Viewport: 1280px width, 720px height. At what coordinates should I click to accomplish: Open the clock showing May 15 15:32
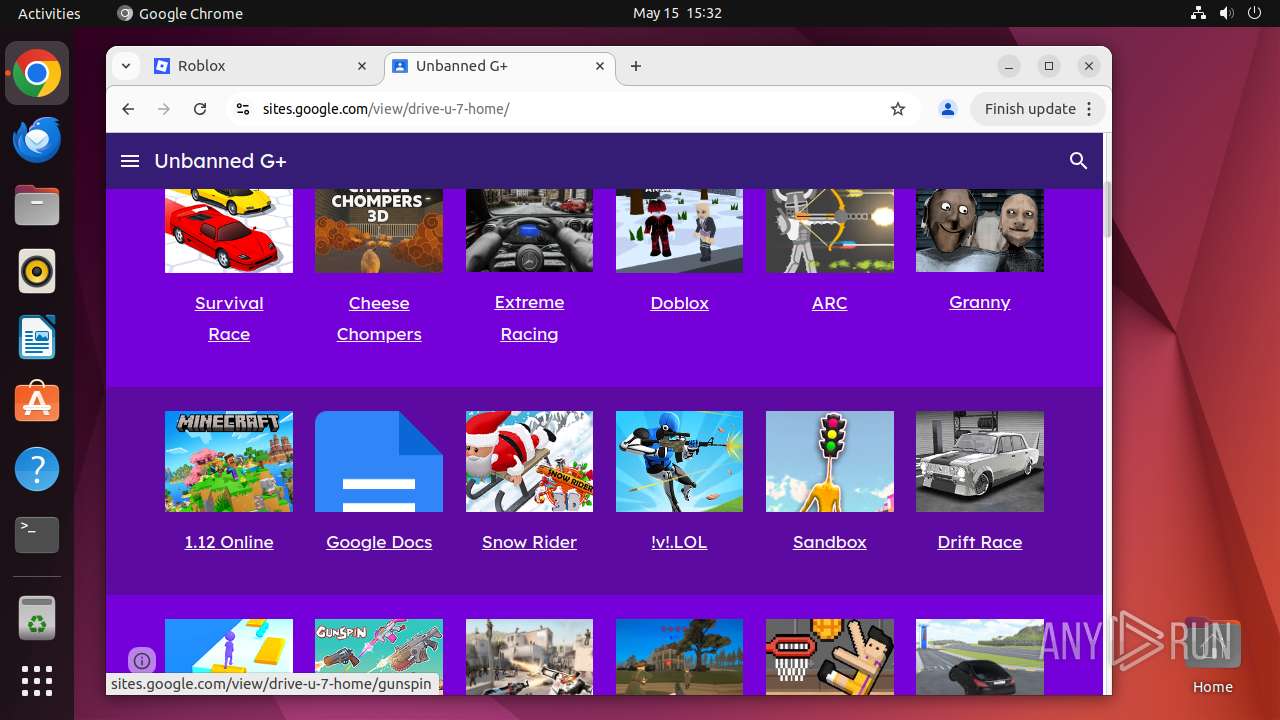click(677, 13)
